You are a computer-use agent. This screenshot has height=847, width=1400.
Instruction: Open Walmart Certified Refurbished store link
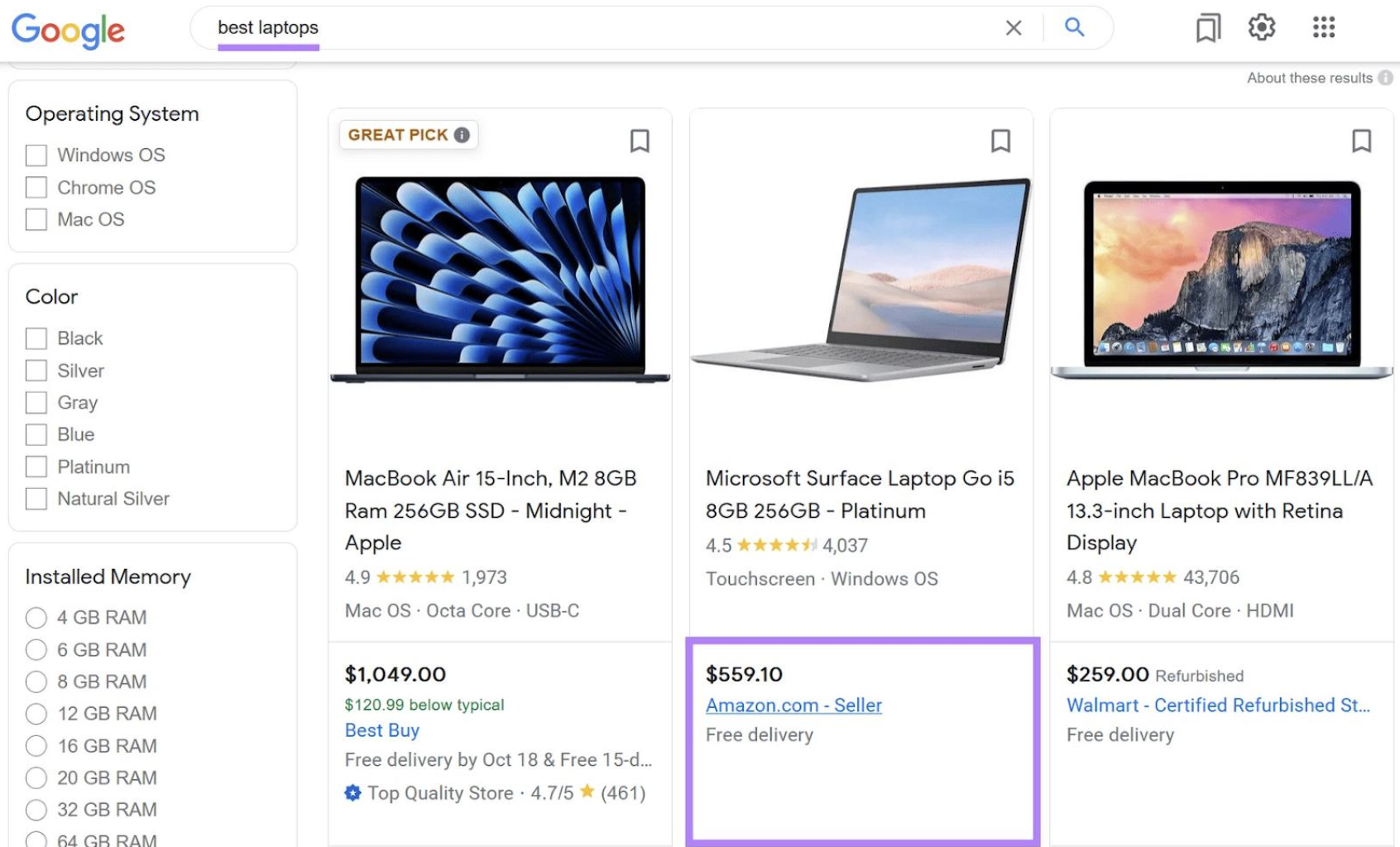coord(1218,706)
